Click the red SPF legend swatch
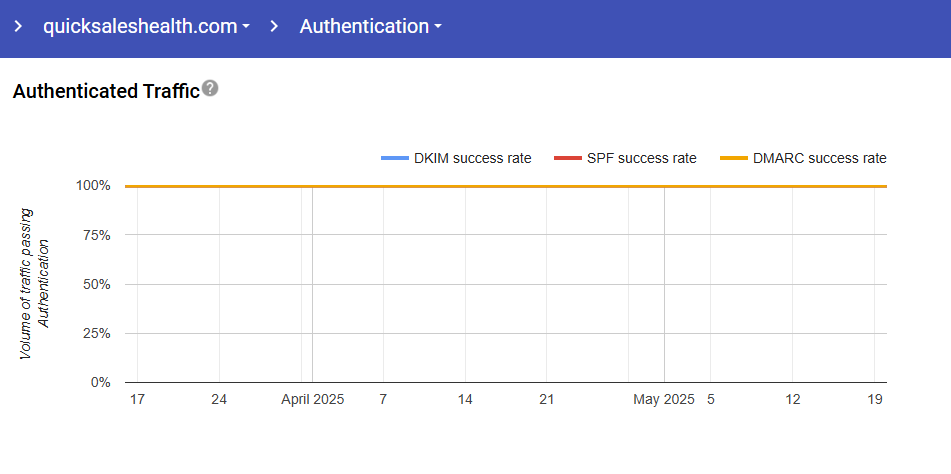 [567, 158]
